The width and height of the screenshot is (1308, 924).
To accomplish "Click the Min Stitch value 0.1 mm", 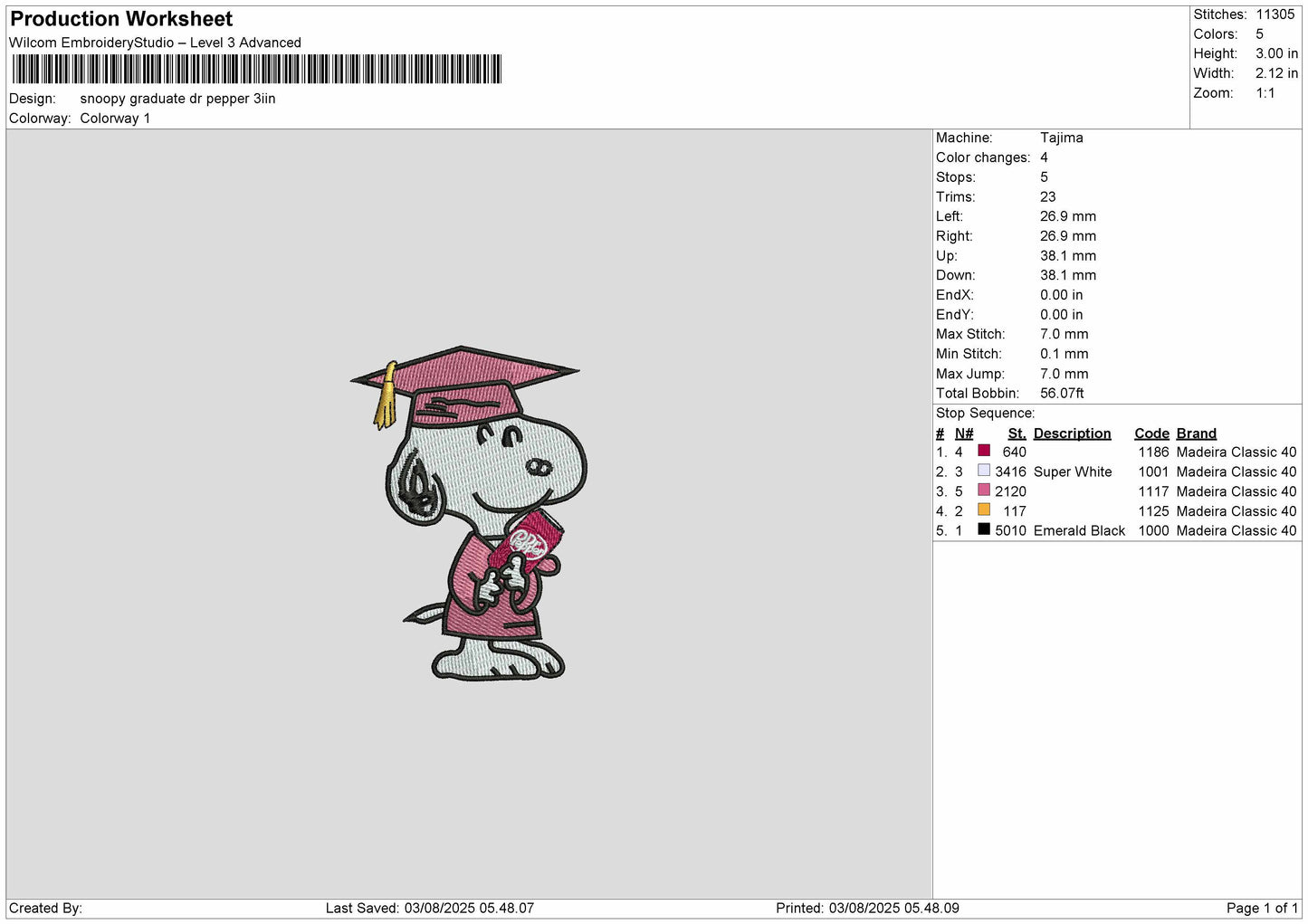I will click(1065, 354).
